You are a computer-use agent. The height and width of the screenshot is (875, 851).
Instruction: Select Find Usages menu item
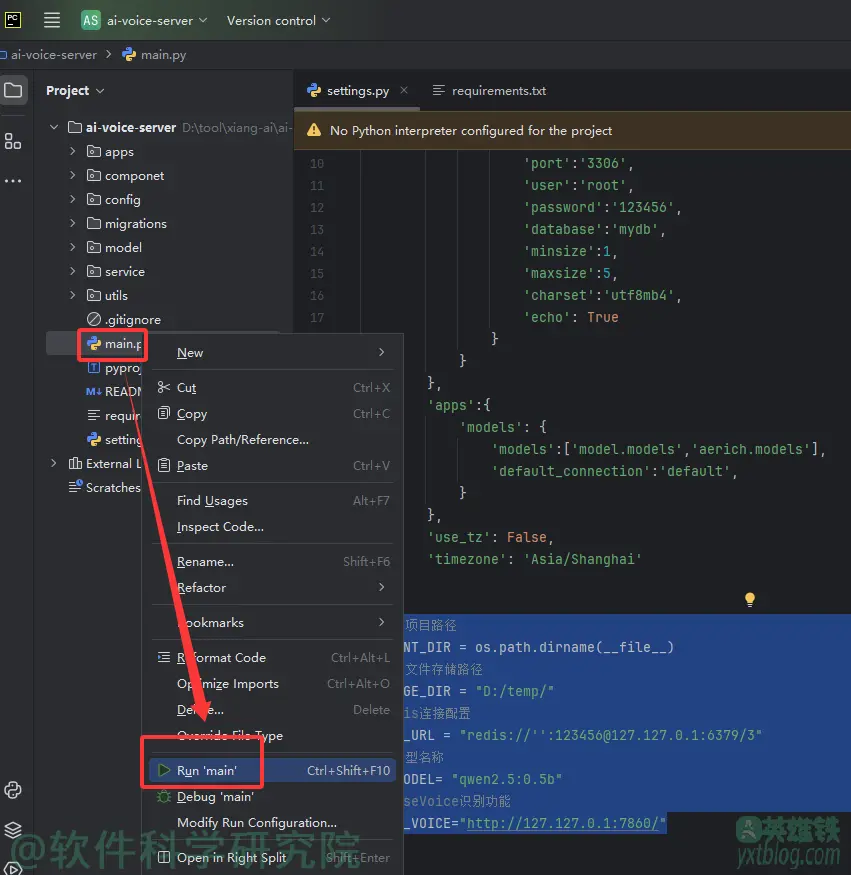coord(273,501)
